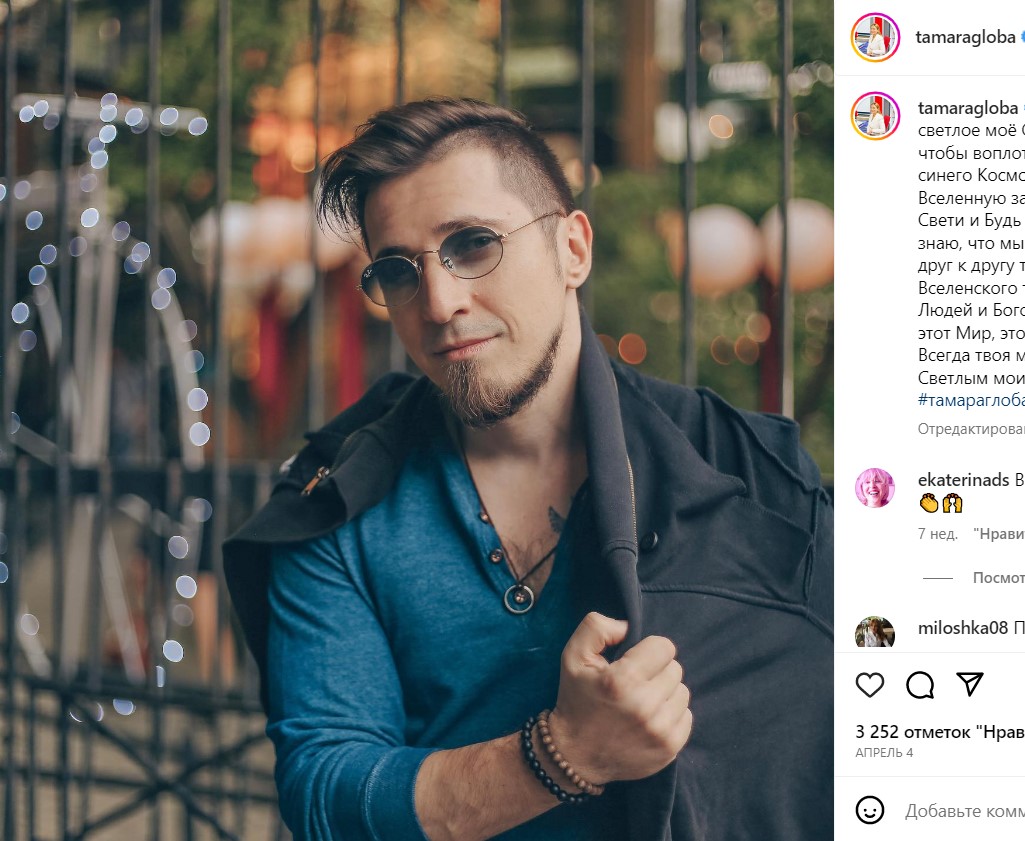The height and width of the screenshot is (841, 1025).
Task: Click the main post photo
Action: point(417,420)
